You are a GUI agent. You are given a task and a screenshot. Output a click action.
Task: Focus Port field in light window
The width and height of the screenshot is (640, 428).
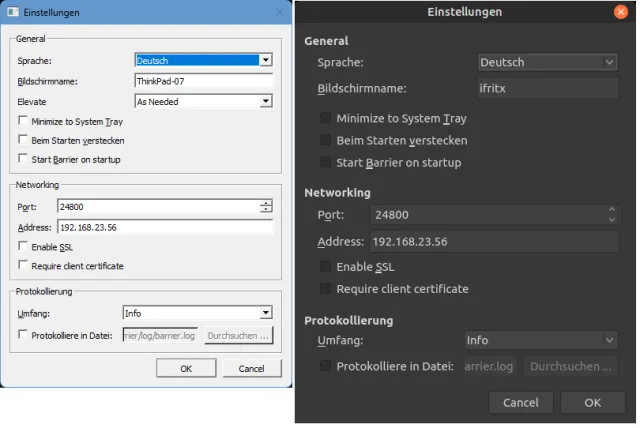(x=159, y=206)
